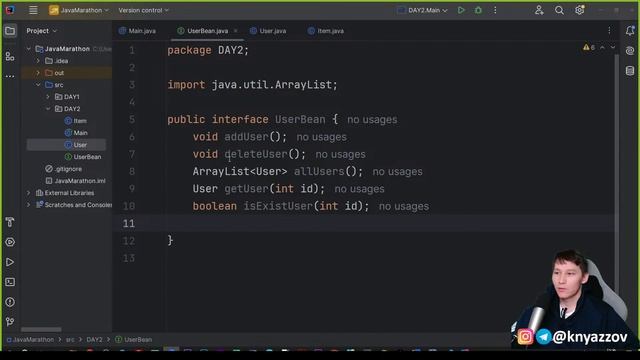640x360 pixels.
Task: Click 'no usages' hint beside allUsers()
Action: pyautogui.click(x=398, y=172)
